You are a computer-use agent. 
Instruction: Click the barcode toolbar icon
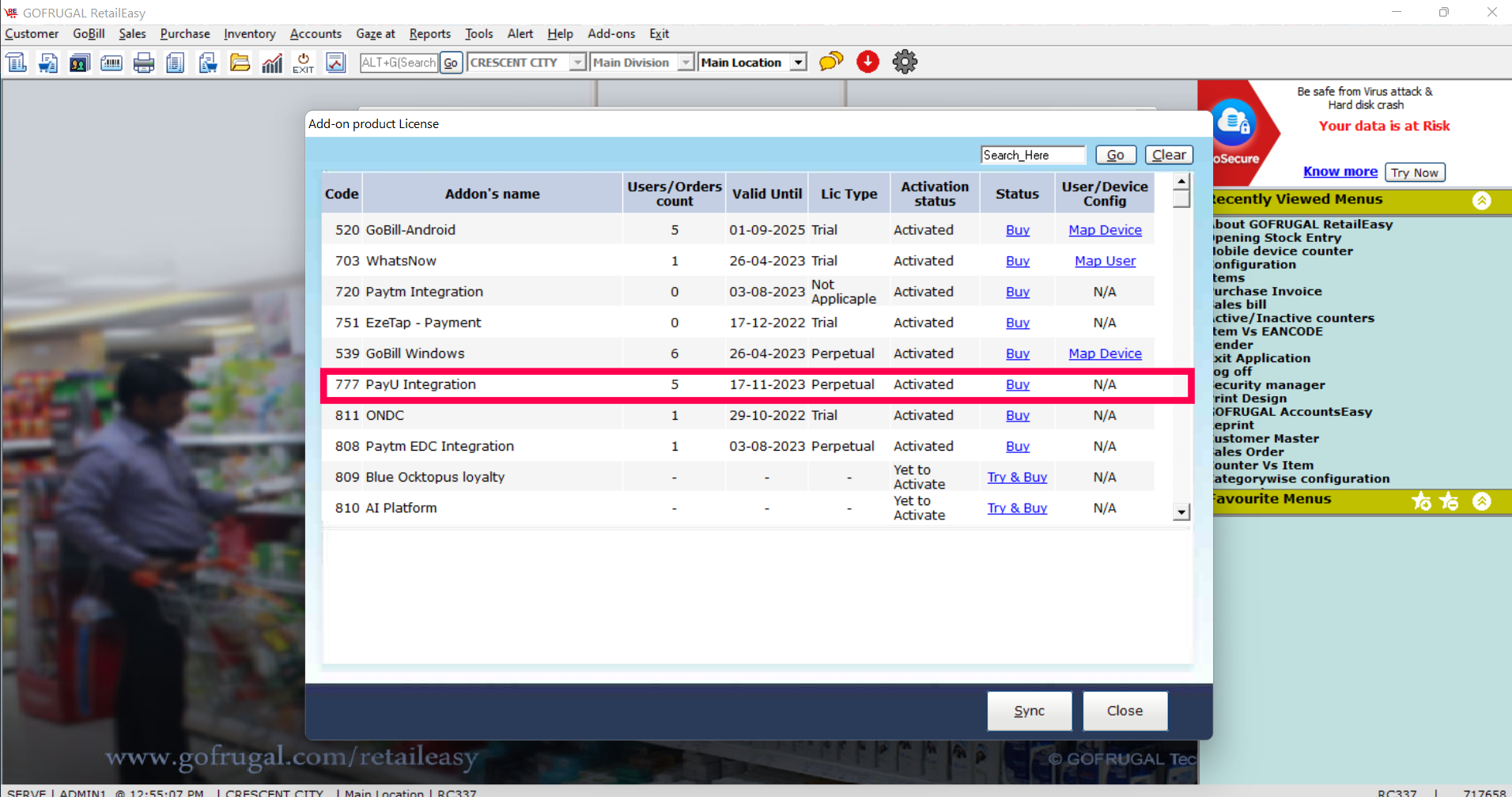point(112,62)
